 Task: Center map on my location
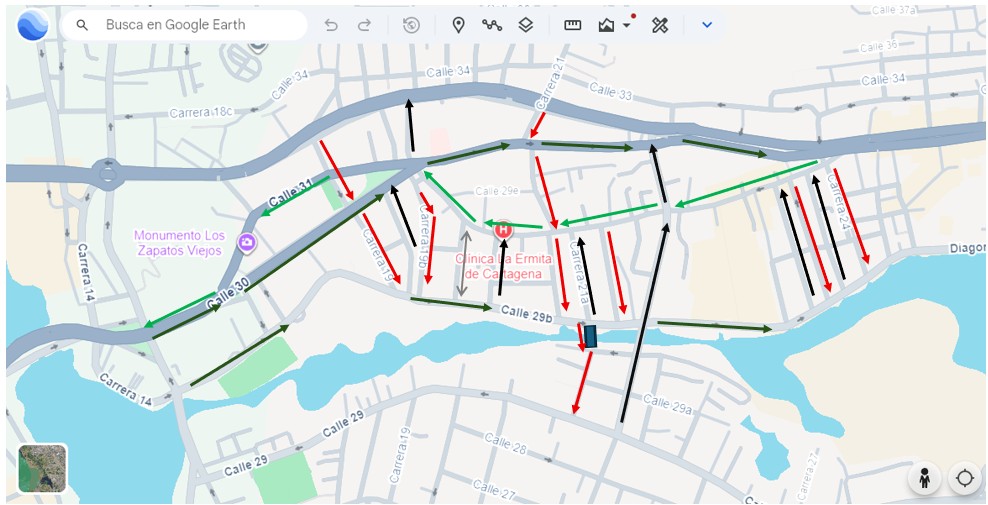pyautogui.click(x=965, y=478)
